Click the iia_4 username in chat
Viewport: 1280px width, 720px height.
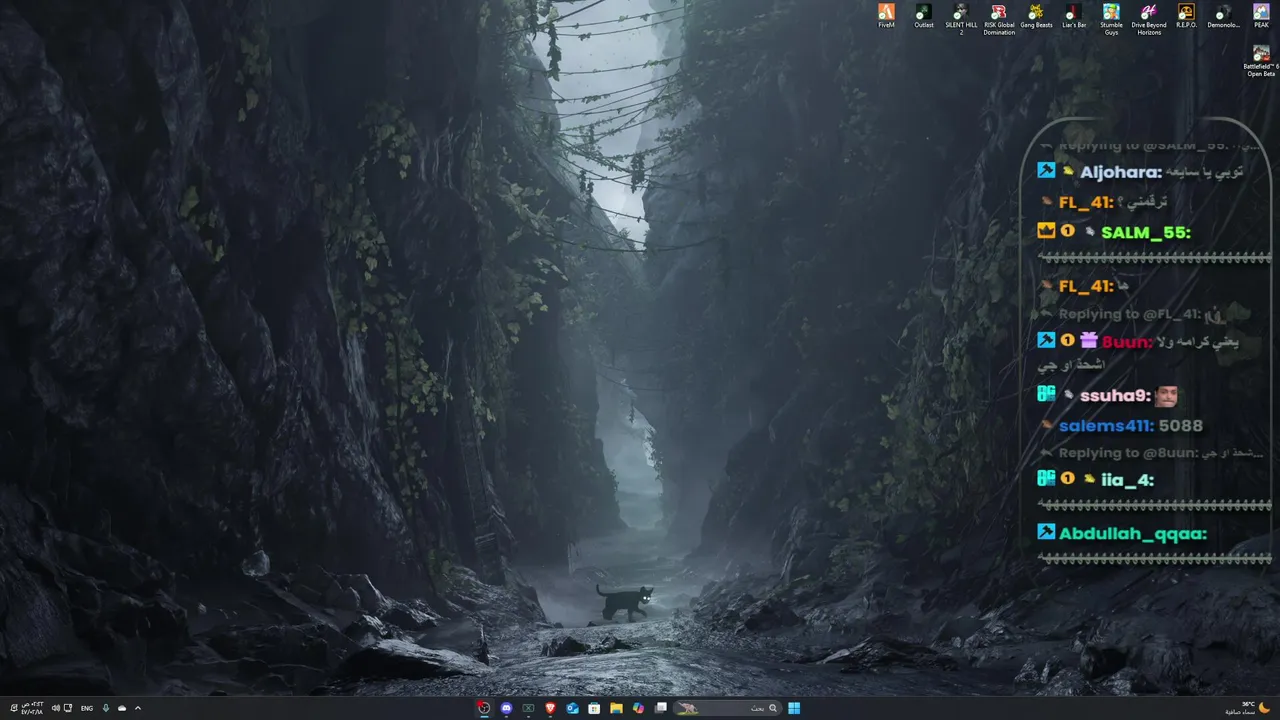1128,480
